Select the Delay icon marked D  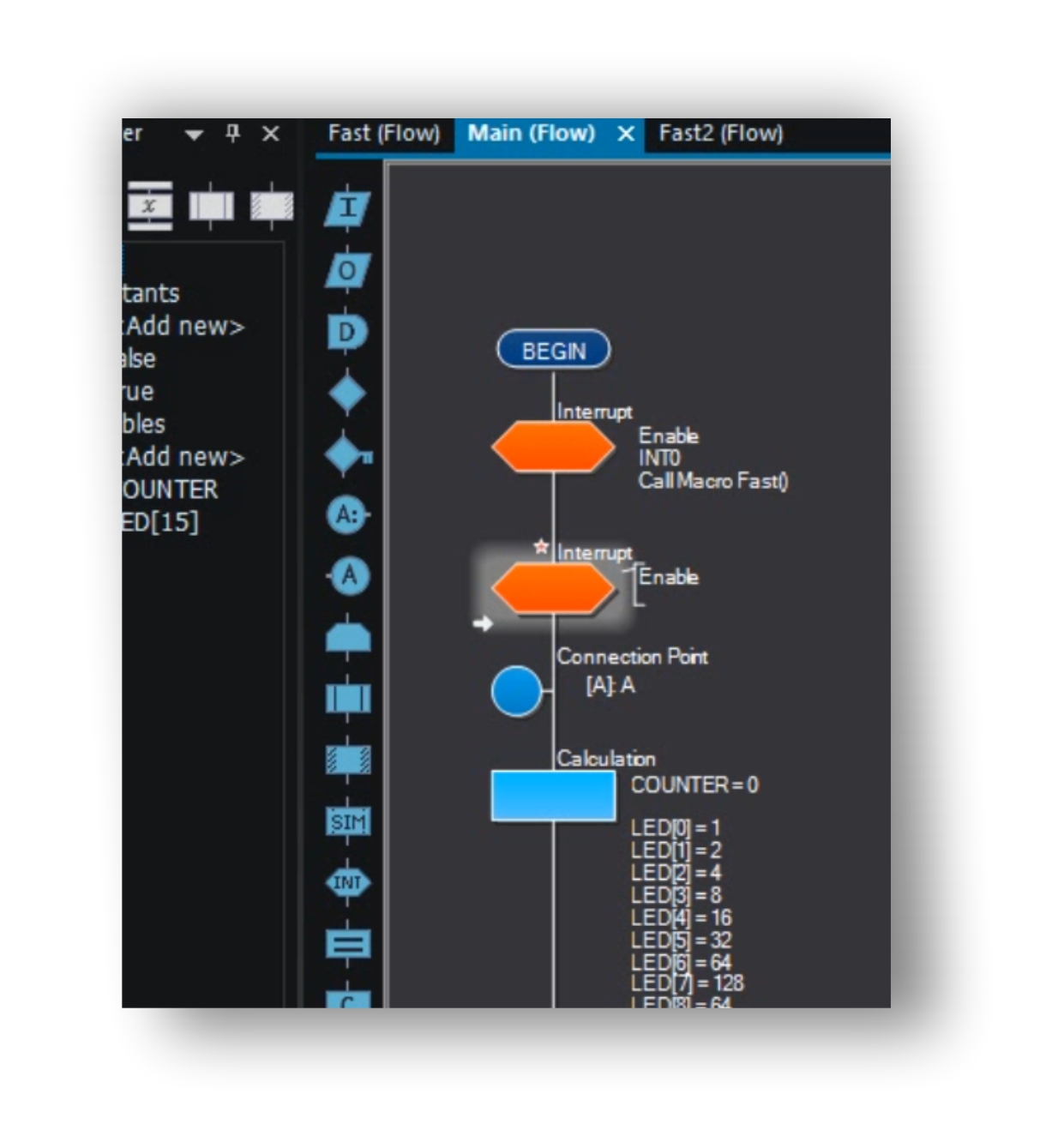(x=347, y=332)
